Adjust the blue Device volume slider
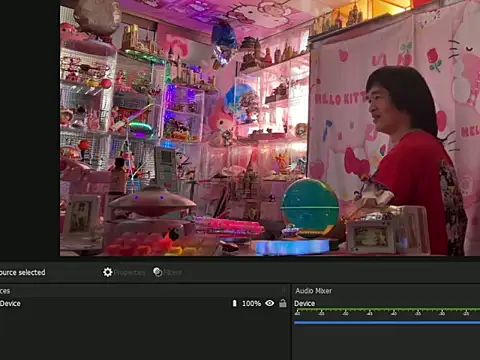This screenshot has height=360, width=480. (387, 322)
